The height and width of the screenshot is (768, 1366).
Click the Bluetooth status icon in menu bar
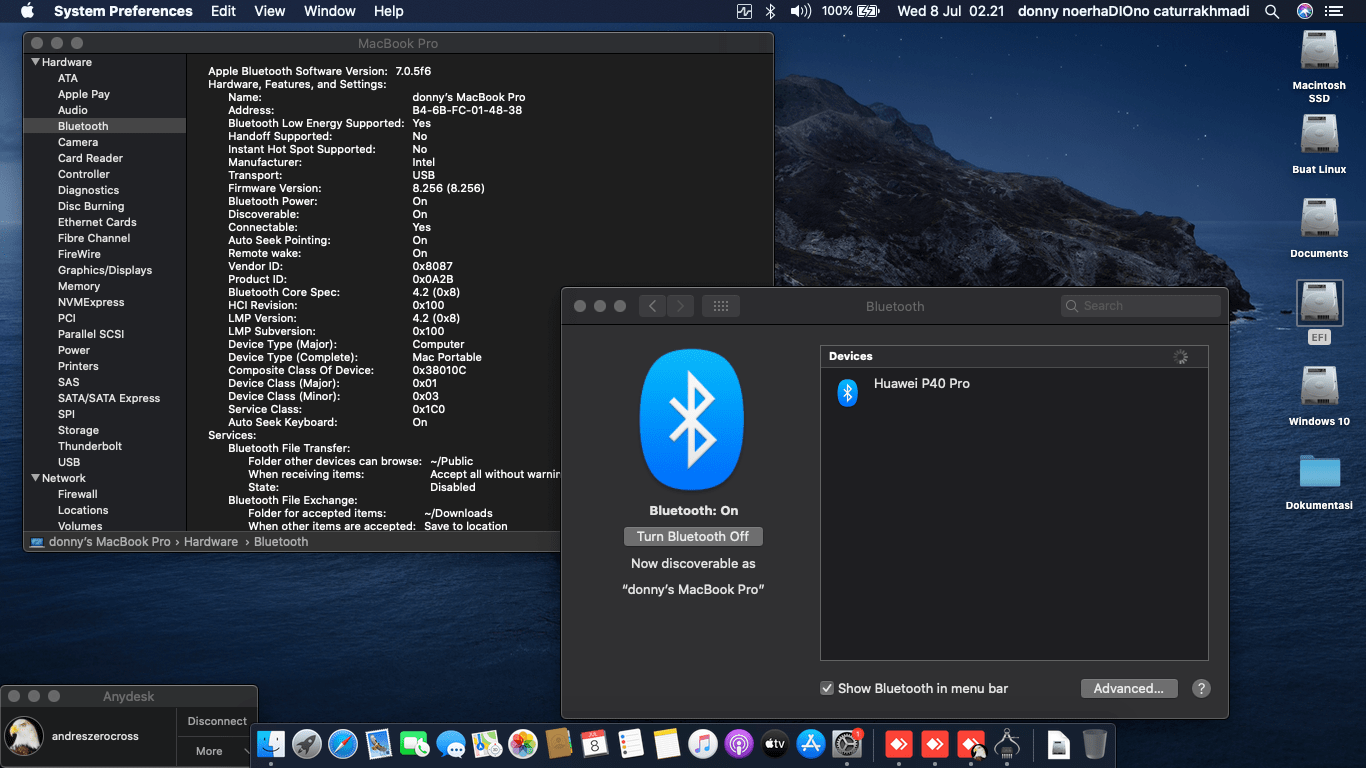pos(770,11)
